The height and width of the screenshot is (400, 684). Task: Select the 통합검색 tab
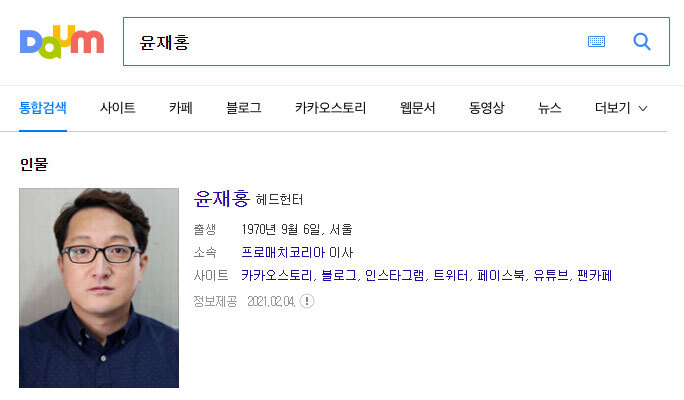[x=43, y=108]
